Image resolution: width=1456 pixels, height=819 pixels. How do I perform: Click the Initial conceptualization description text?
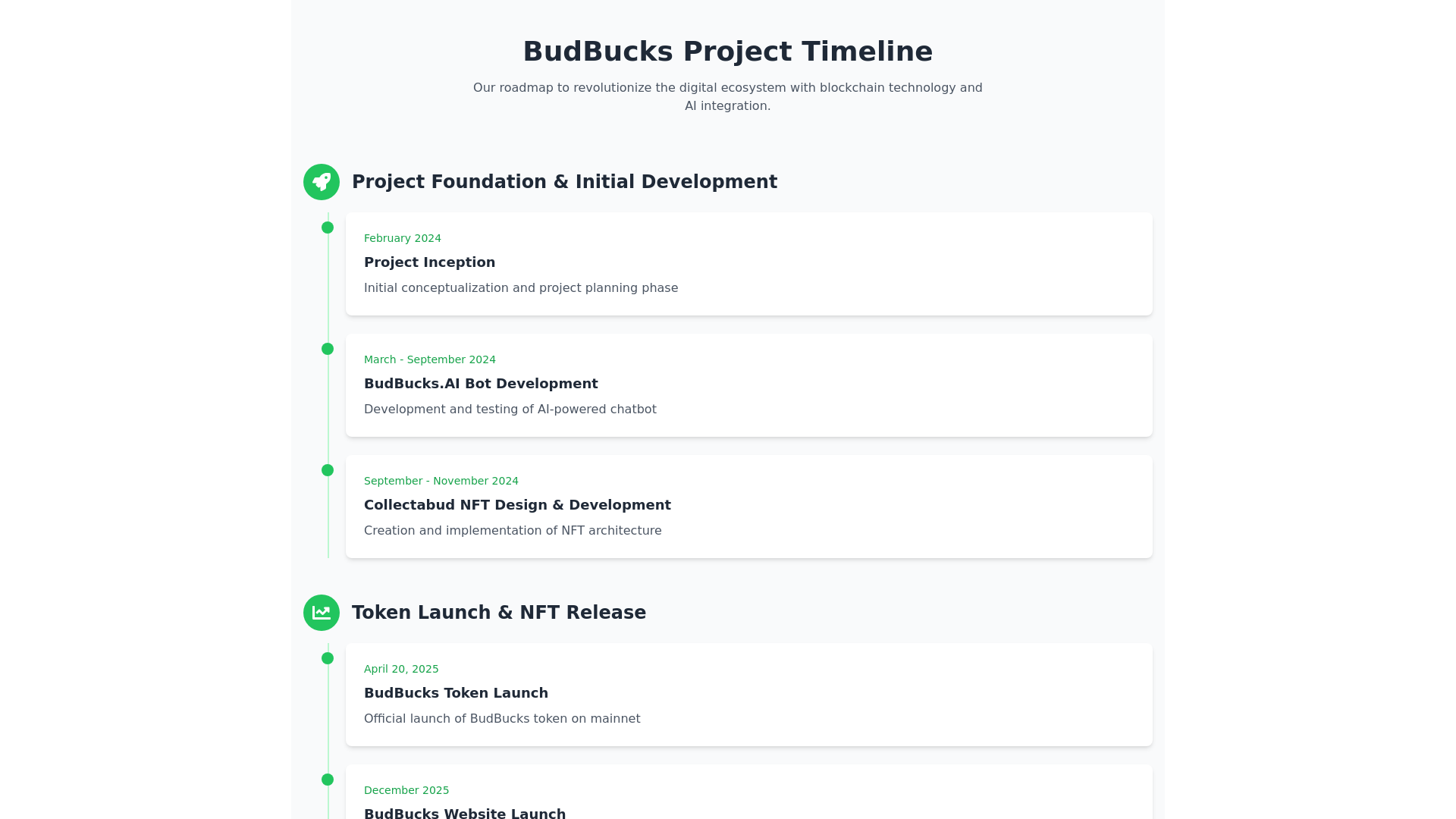(521, 288)
